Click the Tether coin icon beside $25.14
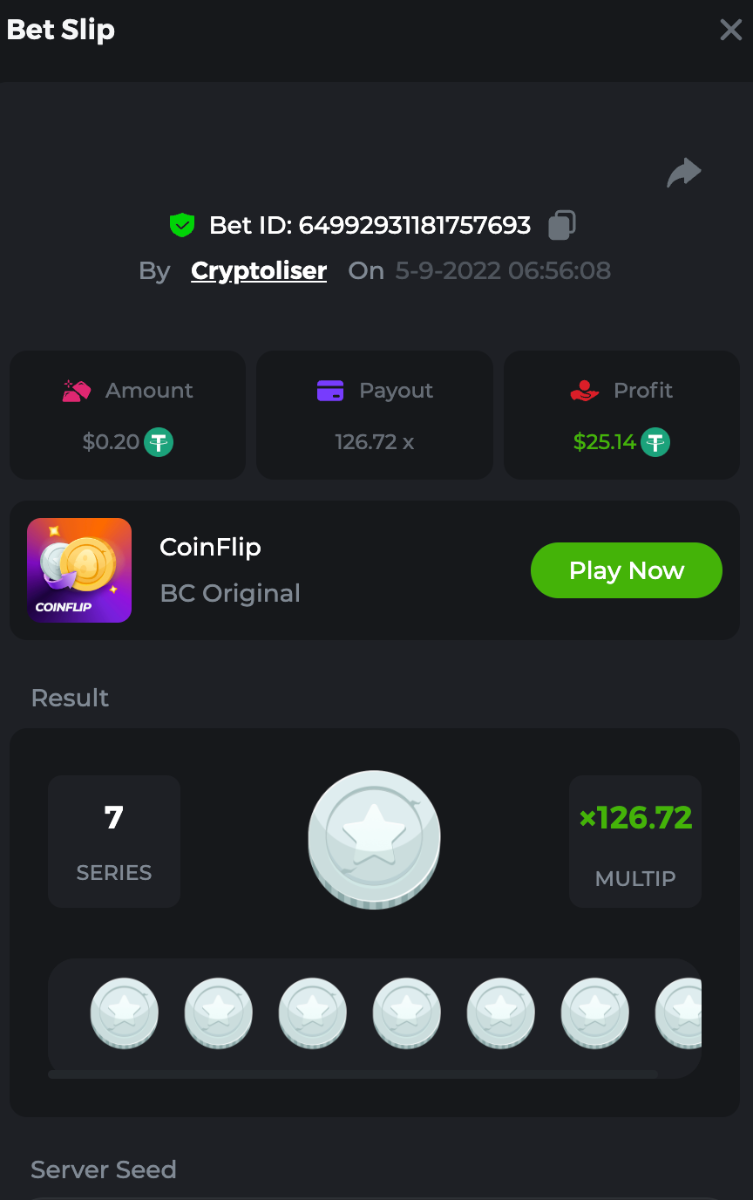The image size is (753, 1200). 655,442
